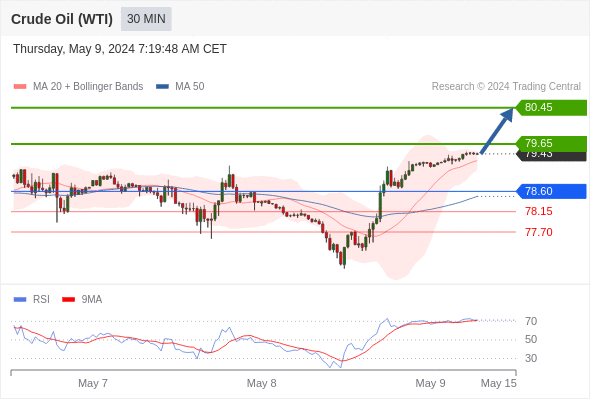Click the May 15 date axis label
The height and width of the screenshot is (400, 590).
(x=499, y=383)
